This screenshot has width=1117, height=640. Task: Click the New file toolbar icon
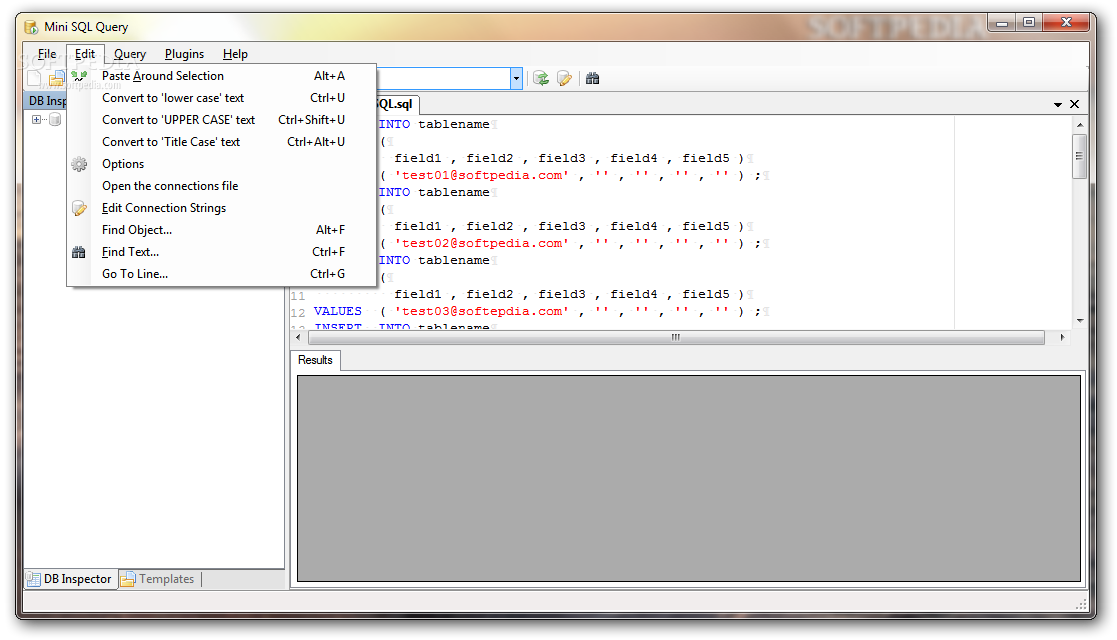(34, 78)
